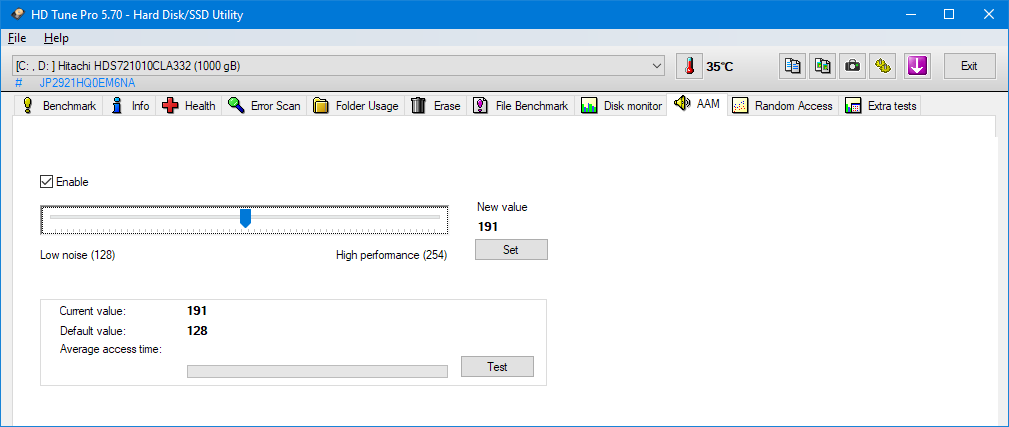Open options via the yellow tools icon
The height and width of the screenshot is (427, 1009).
pos(882,66)
